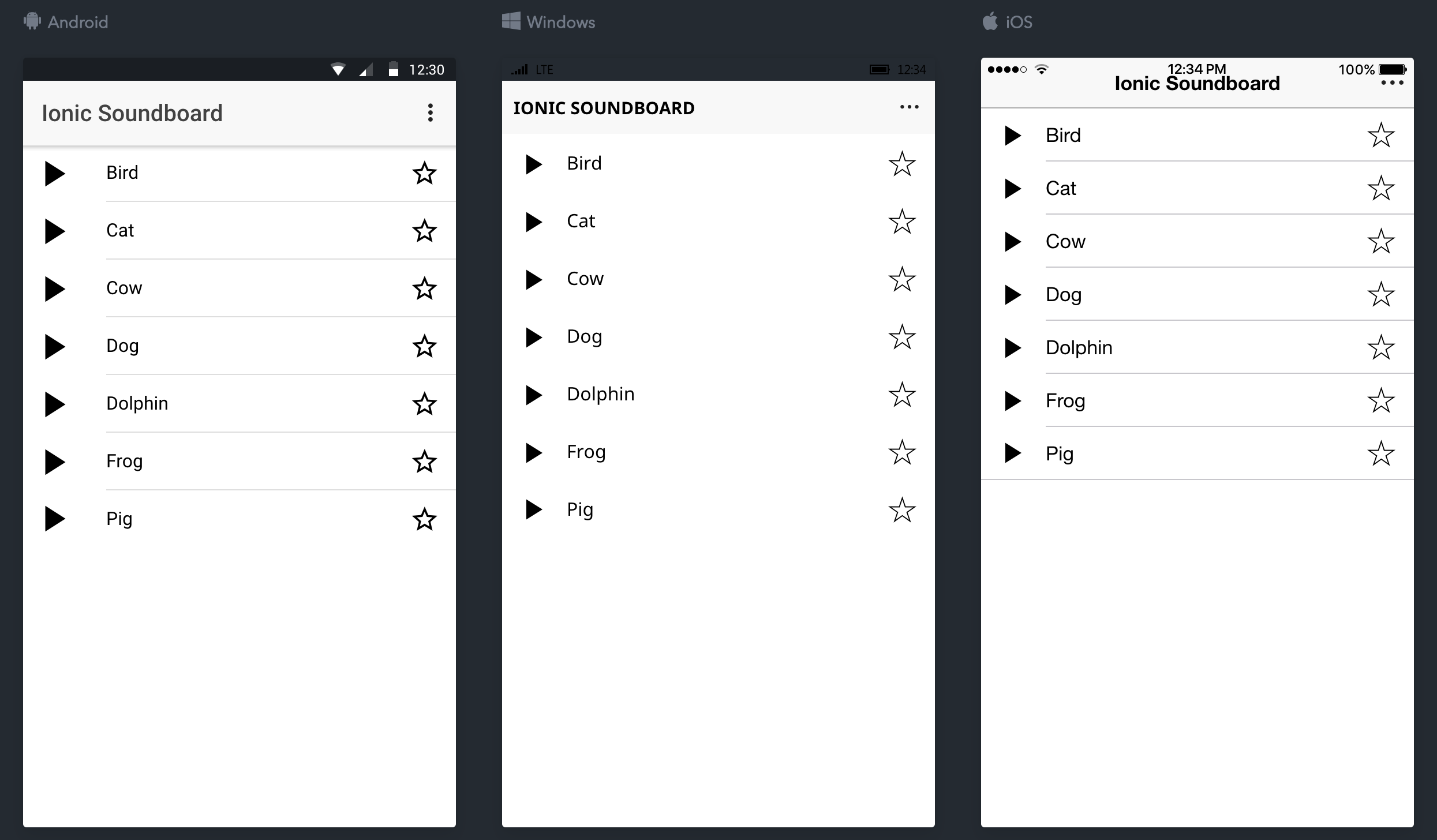The width and height of the screenshot is (1437, 840).
Task: Select the Android platform label
Action: [77, 22]
